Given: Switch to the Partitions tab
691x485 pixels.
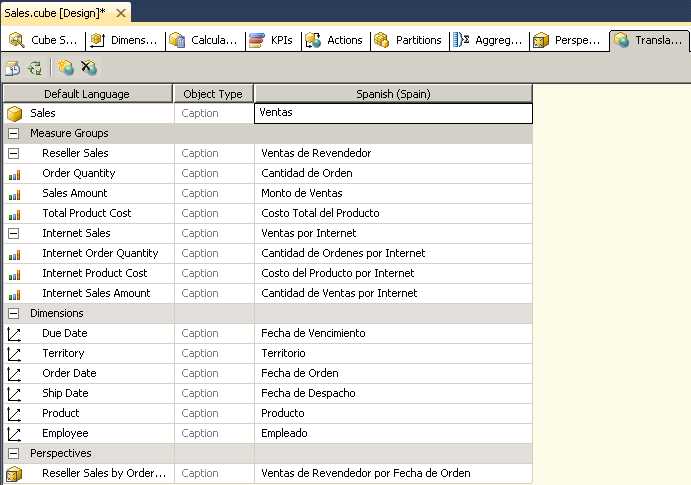Looking at the screenshot, I should (409, 41).
